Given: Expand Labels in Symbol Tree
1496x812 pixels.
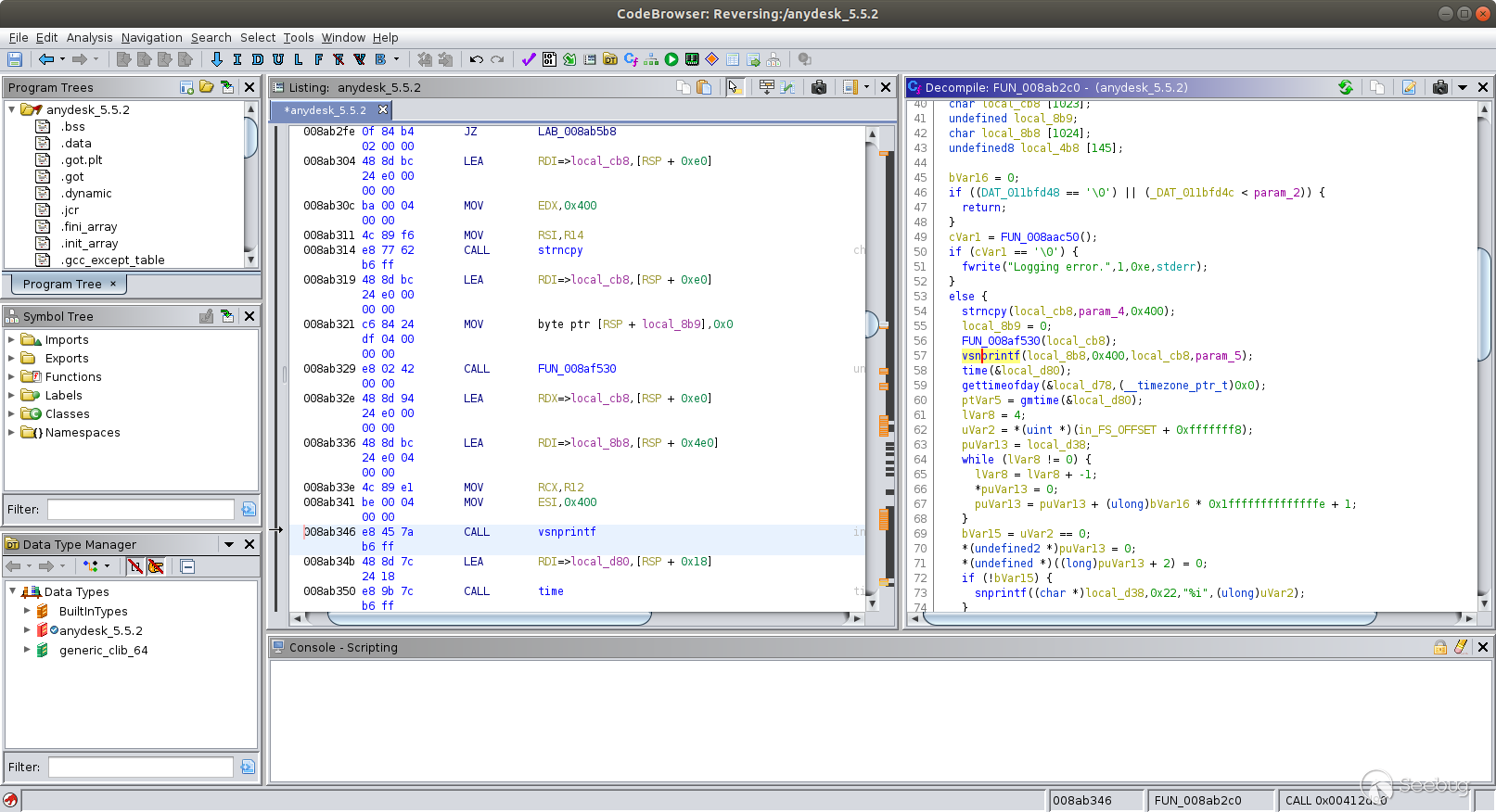Looking at the screenshot, I should point(12,396).
